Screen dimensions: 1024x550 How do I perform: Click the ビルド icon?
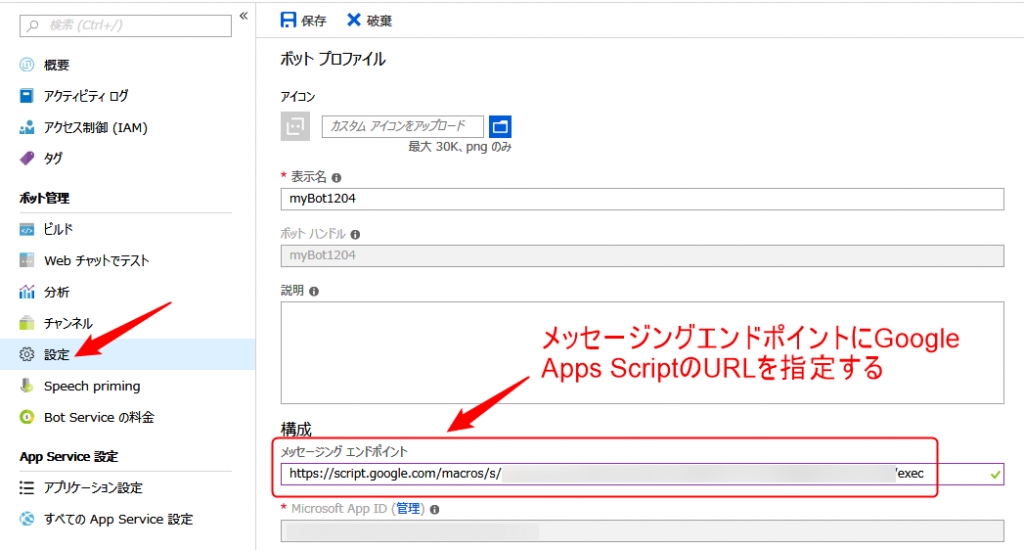[x=27, y=229]
